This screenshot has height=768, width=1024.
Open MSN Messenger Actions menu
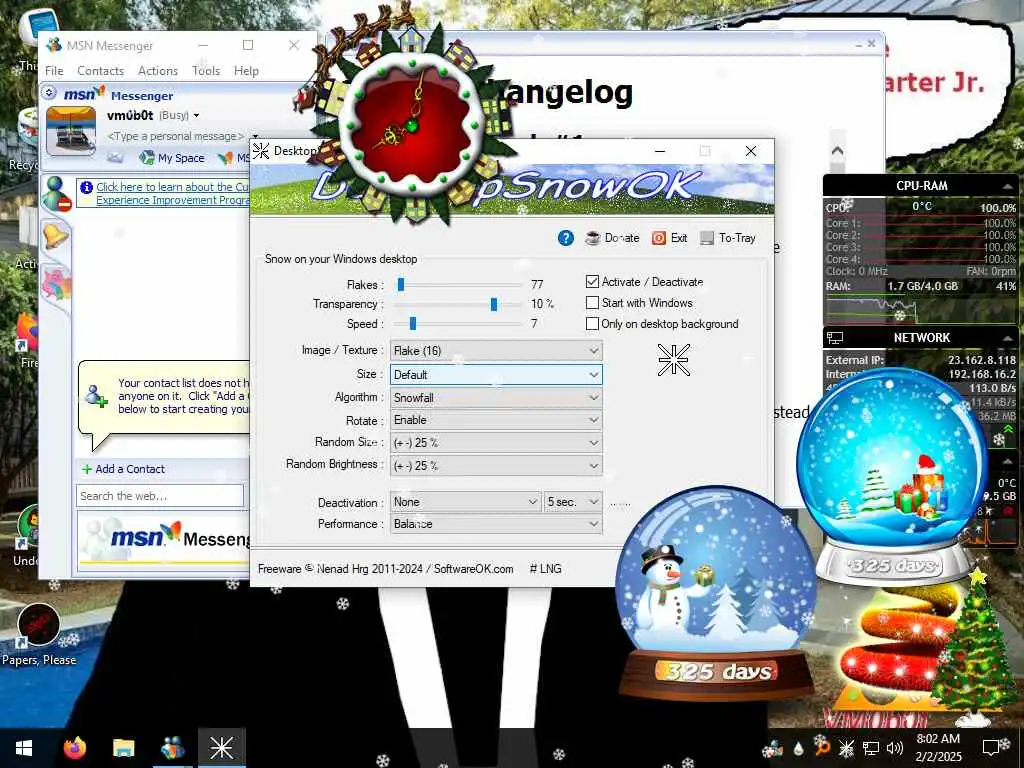coord(158,71)
